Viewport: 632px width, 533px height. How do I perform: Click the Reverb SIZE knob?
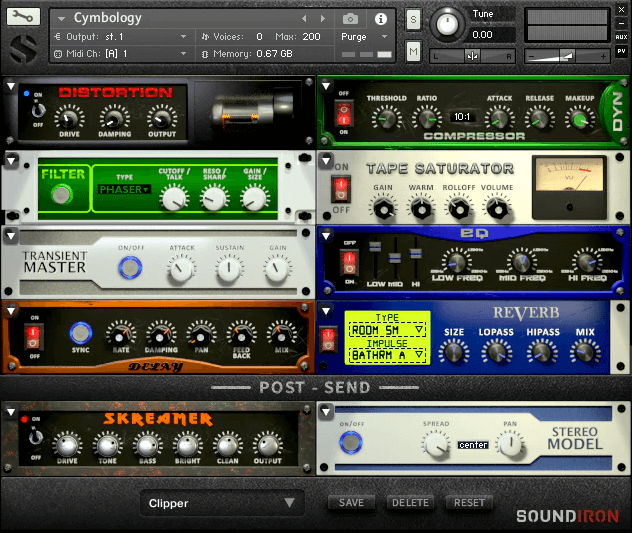(x=454, y=352)
